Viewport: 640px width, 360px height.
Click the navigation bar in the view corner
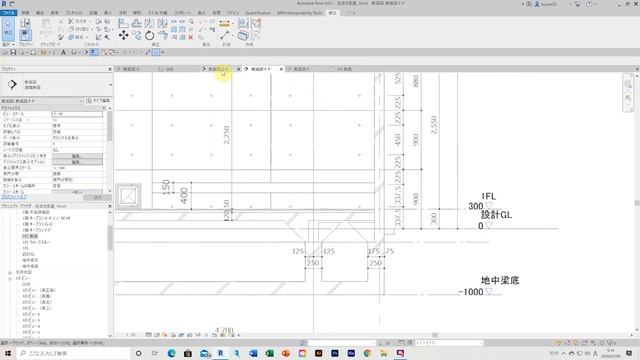[x=628, y=93]
